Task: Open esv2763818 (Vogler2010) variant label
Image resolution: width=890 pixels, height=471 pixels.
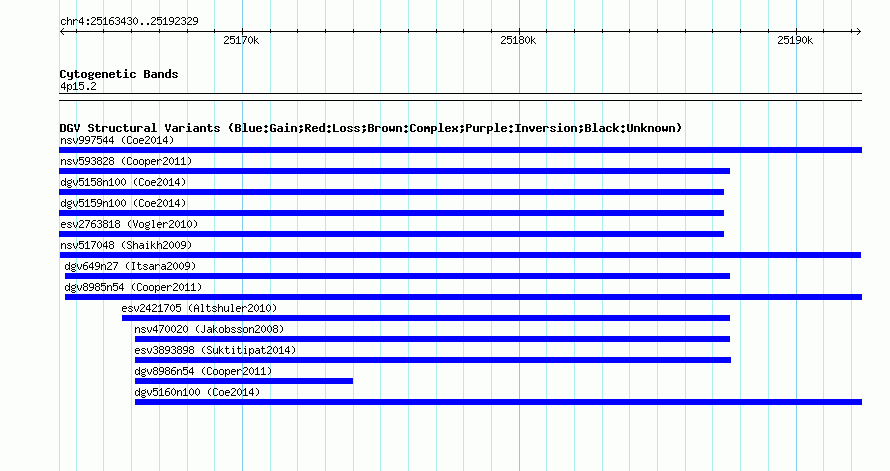Action: pyautogui.click(x=129, y=224)
